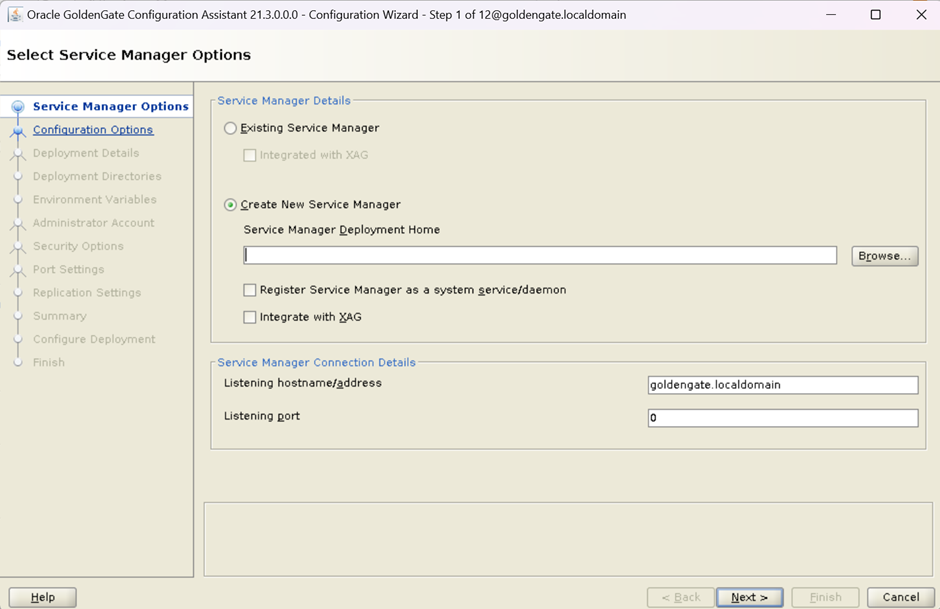Click the Java icon in title bar
940x609 pixels.
15,15
